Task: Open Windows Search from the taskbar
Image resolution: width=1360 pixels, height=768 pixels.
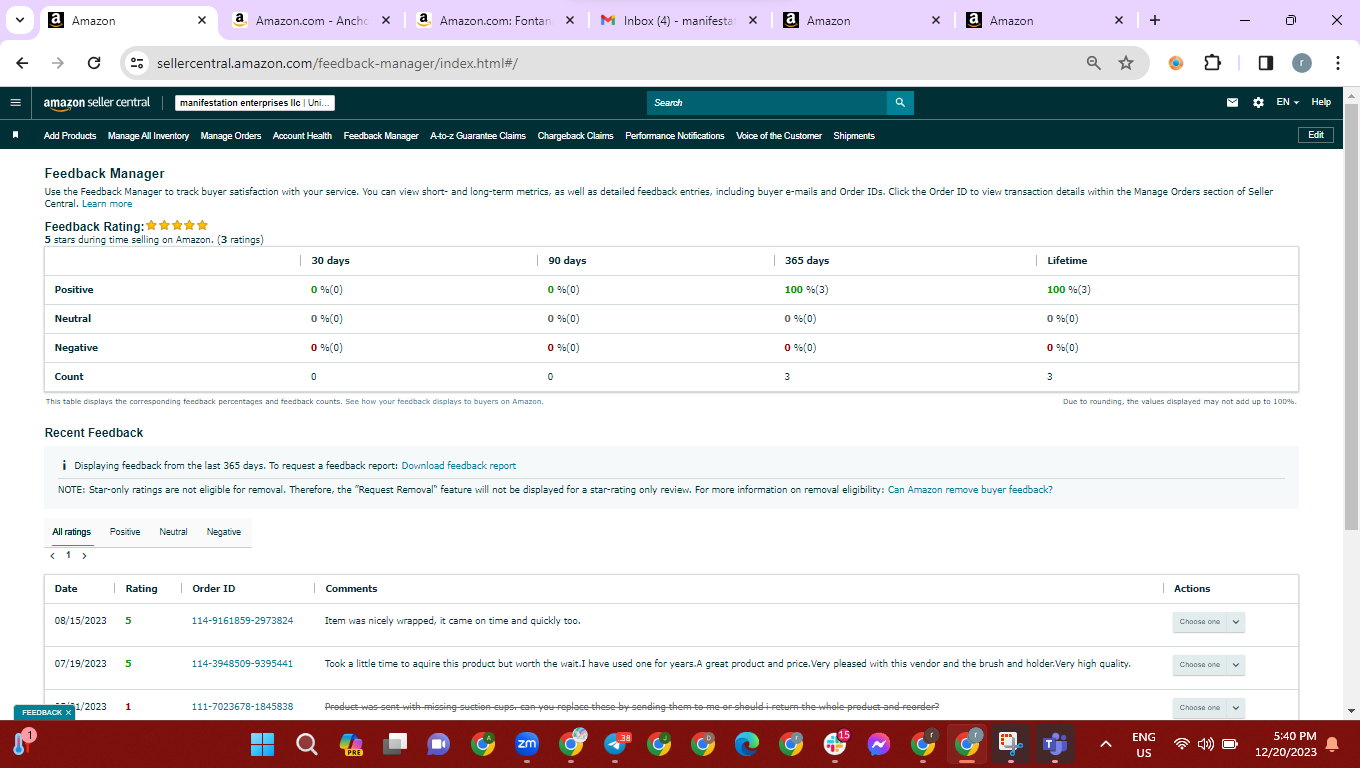Action: point(307,744)
